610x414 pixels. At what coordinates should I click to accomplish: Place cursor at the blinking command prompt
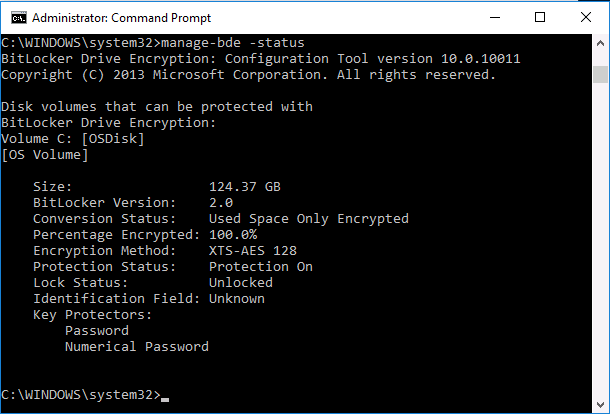tap(165, 399)
